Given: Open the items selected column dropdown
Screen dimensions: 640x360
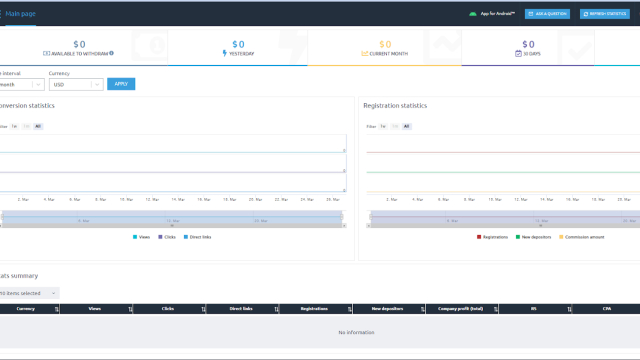Looking at the screenshot, I should coord(29,293).
